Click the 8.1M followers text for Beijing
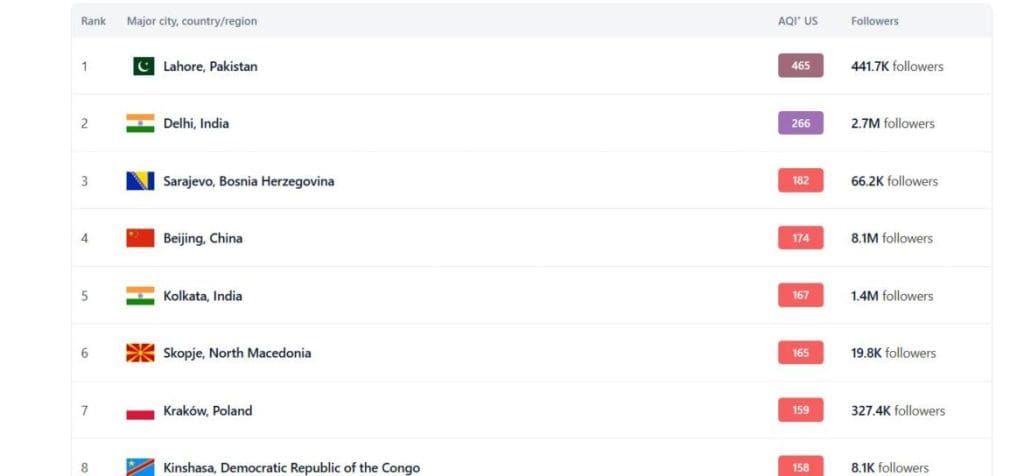 [x=891, y=239]
